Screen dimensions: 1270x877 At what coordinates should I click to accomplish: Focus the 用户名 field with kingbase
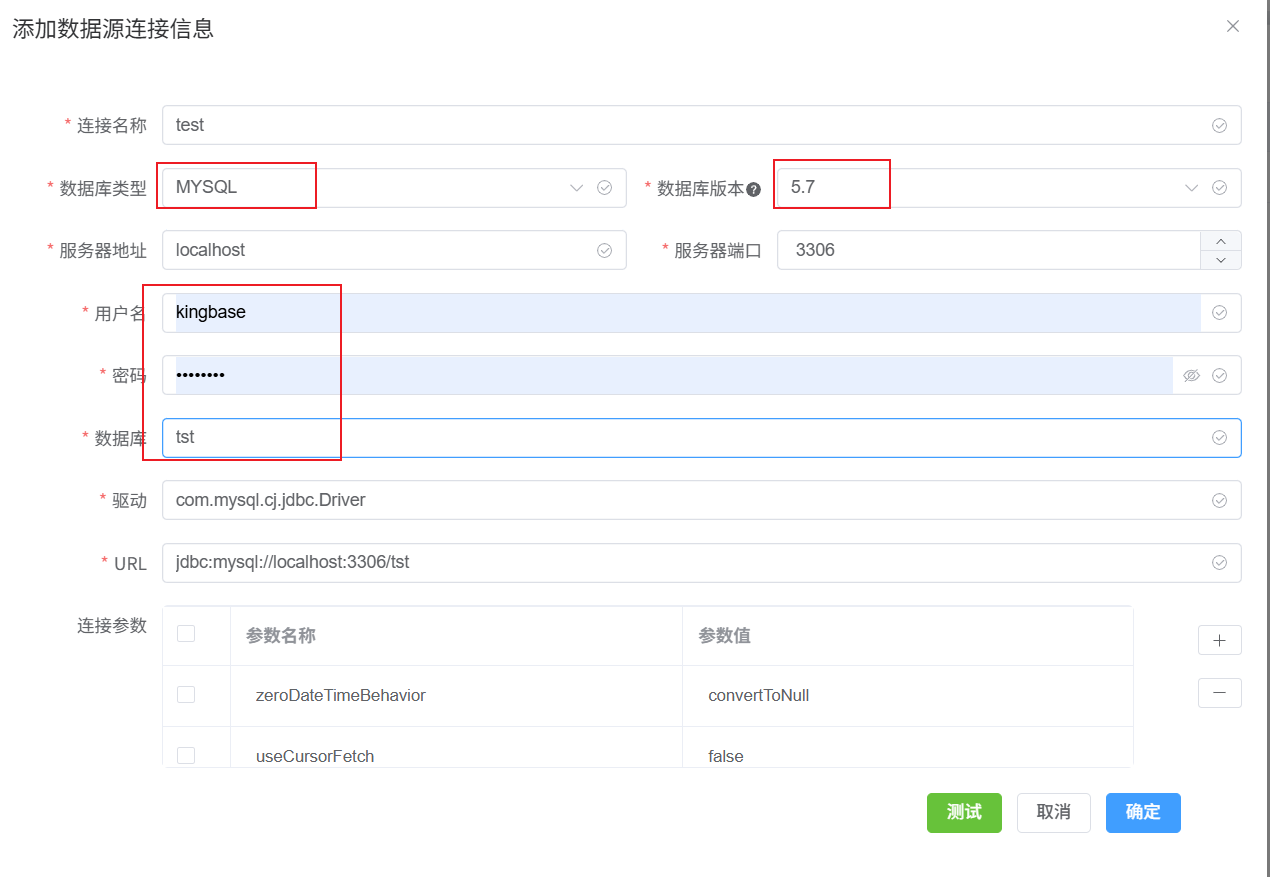click(702, 312)
